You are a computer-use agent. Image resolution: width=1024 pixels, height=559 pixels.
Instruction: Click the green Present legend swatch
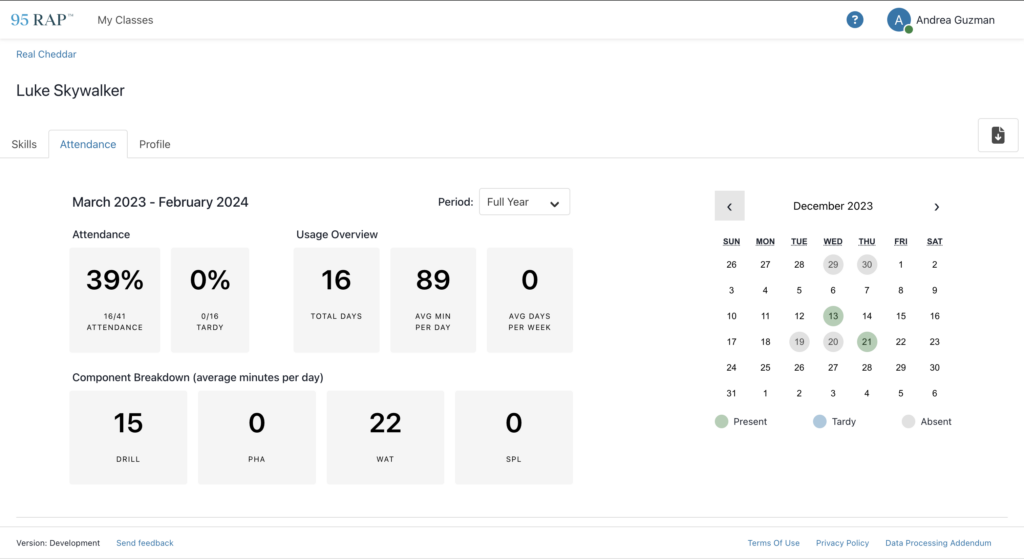pyautogui.click(x=722, y=421)
